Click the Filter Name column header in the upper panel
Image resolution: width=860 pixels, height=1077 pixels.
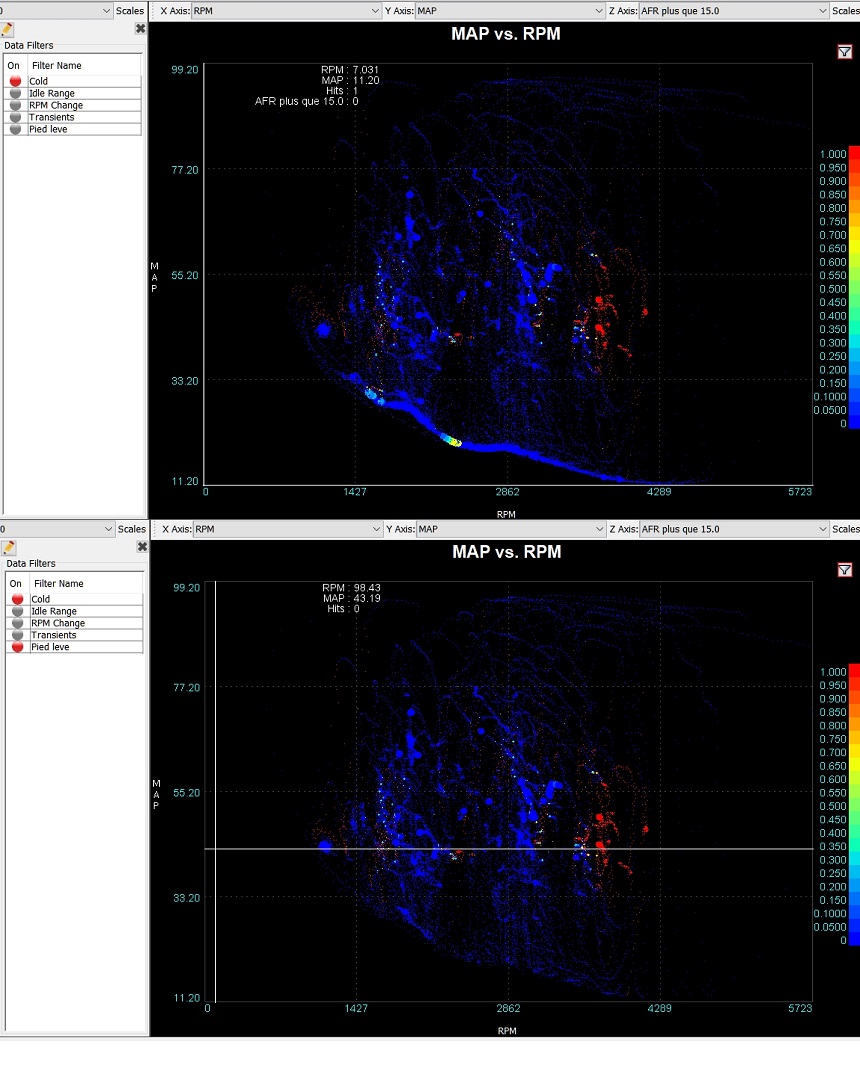(x=57, y=66)
